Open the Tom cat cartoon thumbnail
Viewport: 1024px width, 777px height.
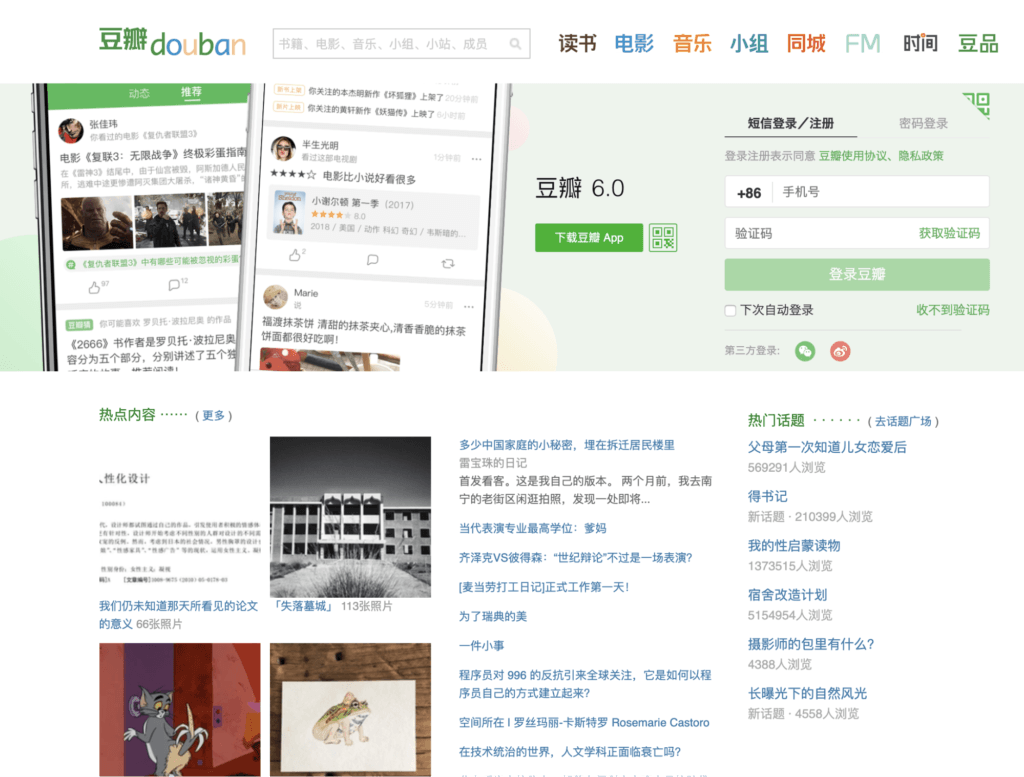tap(180, 710)
